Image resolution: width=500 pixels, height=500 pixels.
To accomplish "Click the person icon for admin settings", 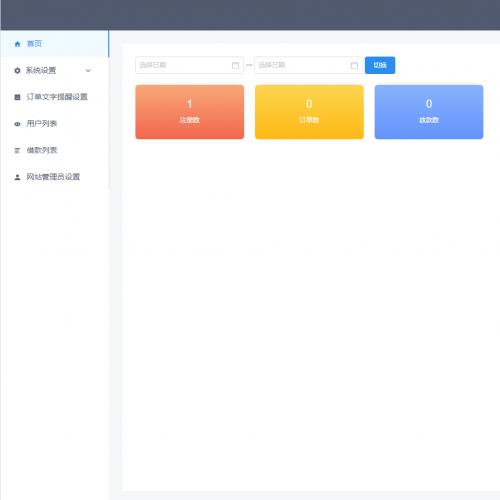I will coord(17,177).
